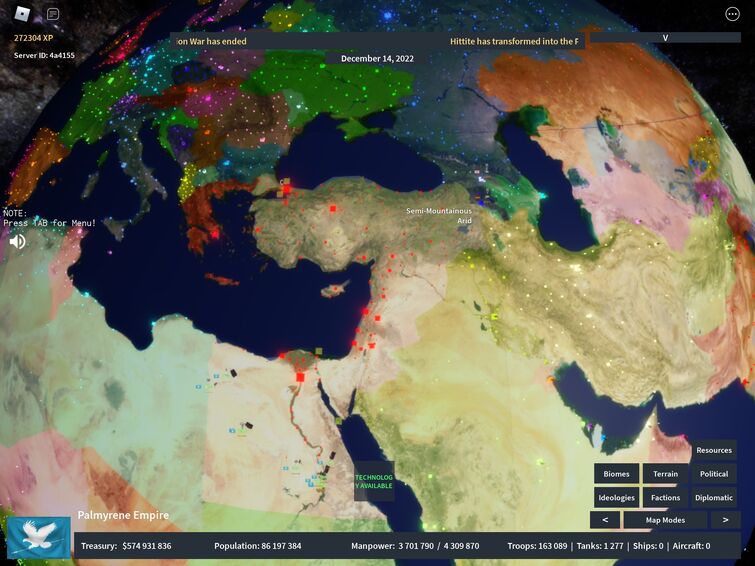Viewport: 755px width, 566px height.
Task: Expand the V dropdown bar
Action: [x=665, y=38]
